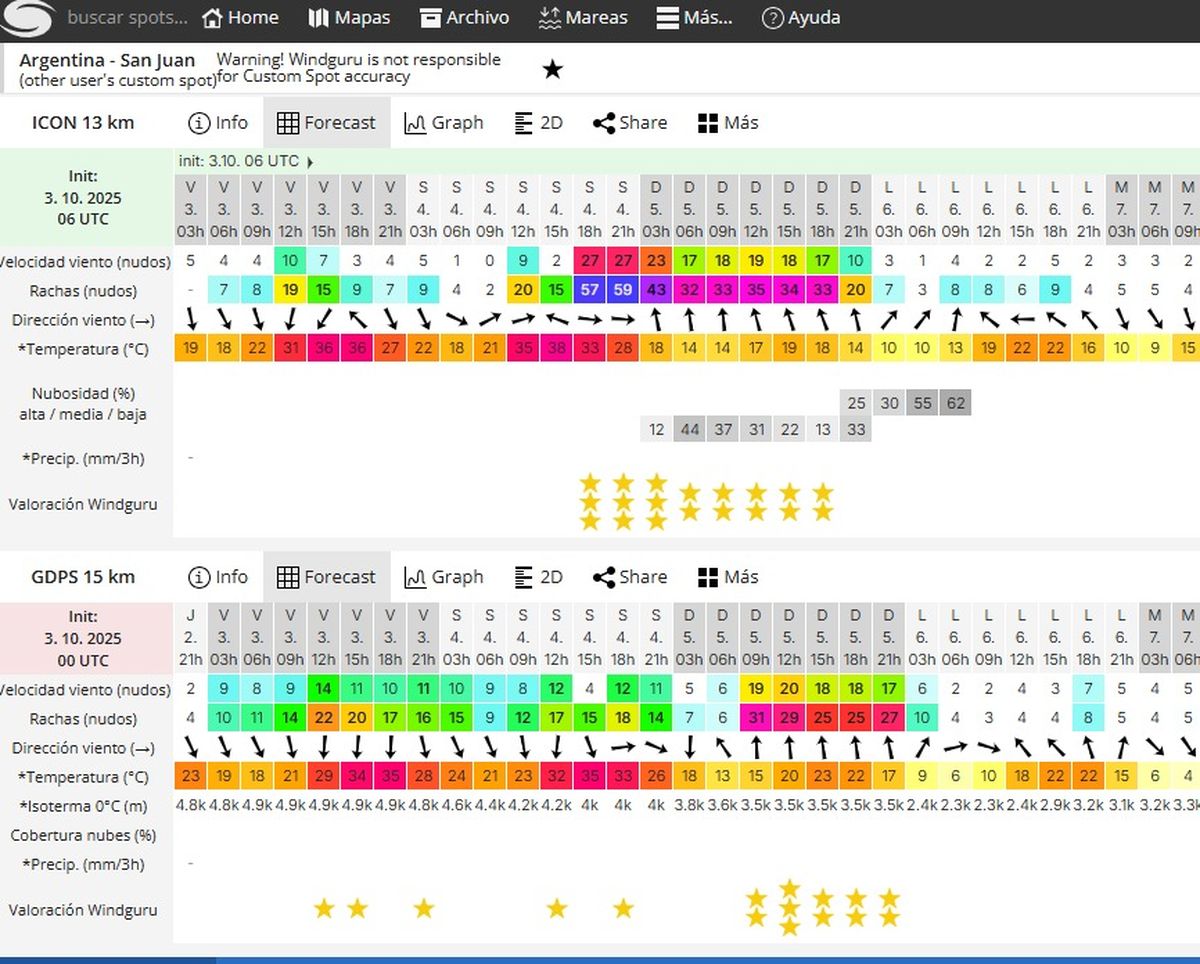Switch to Graph view for ICON 13 km

click(x=443, y=123)
